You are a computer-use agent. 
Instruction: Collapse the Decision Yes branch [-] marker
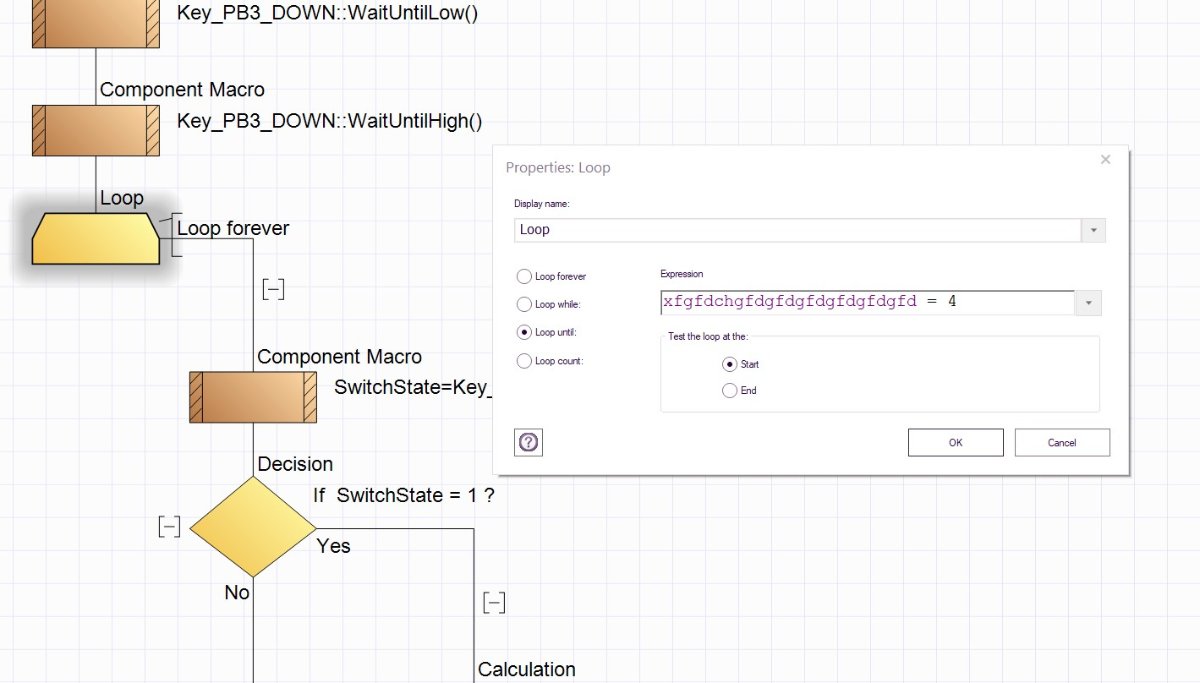point(493,602)
